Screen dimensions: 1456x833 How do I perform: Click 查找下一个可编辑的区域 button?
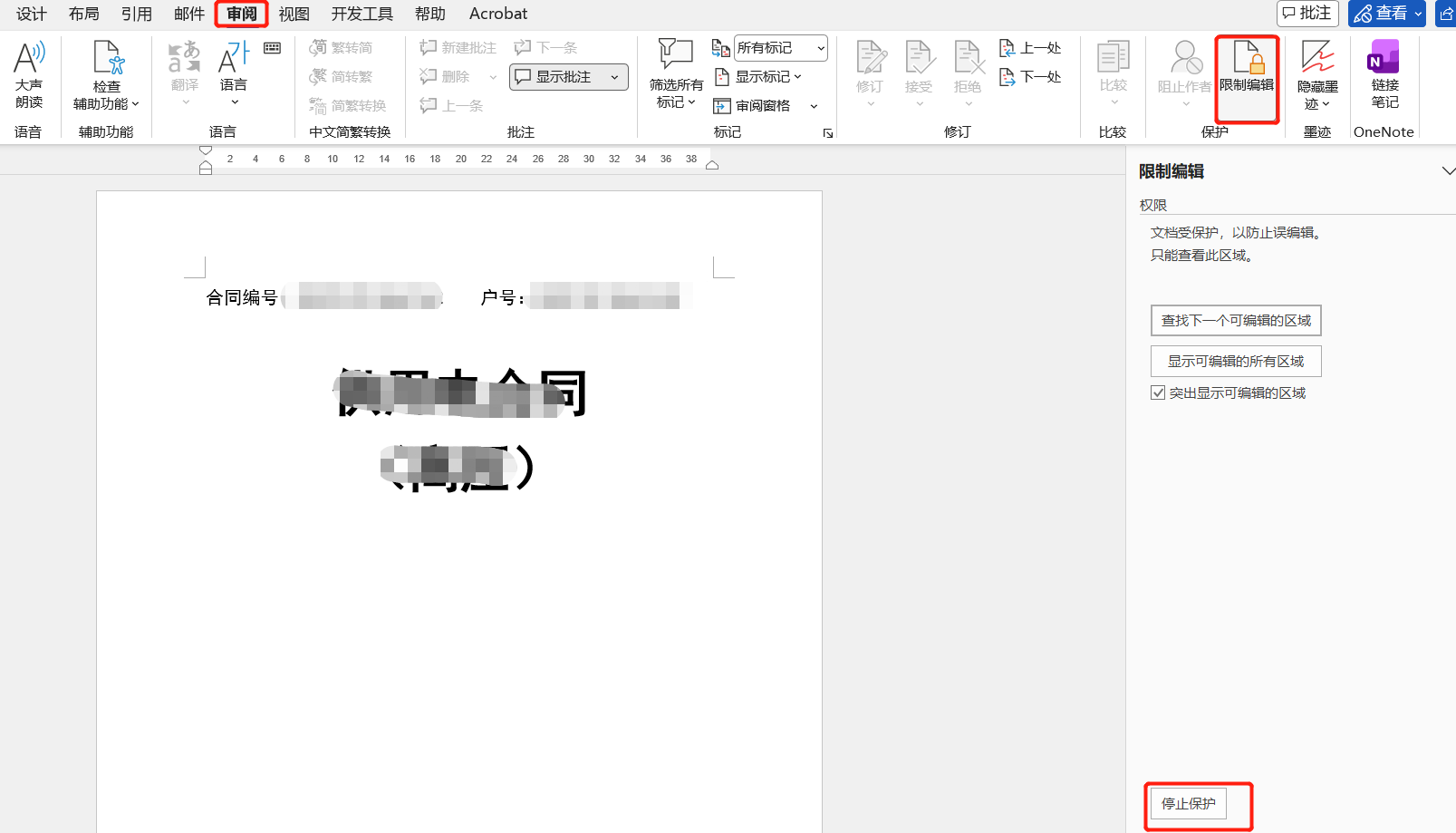(x=1236, y=320)
